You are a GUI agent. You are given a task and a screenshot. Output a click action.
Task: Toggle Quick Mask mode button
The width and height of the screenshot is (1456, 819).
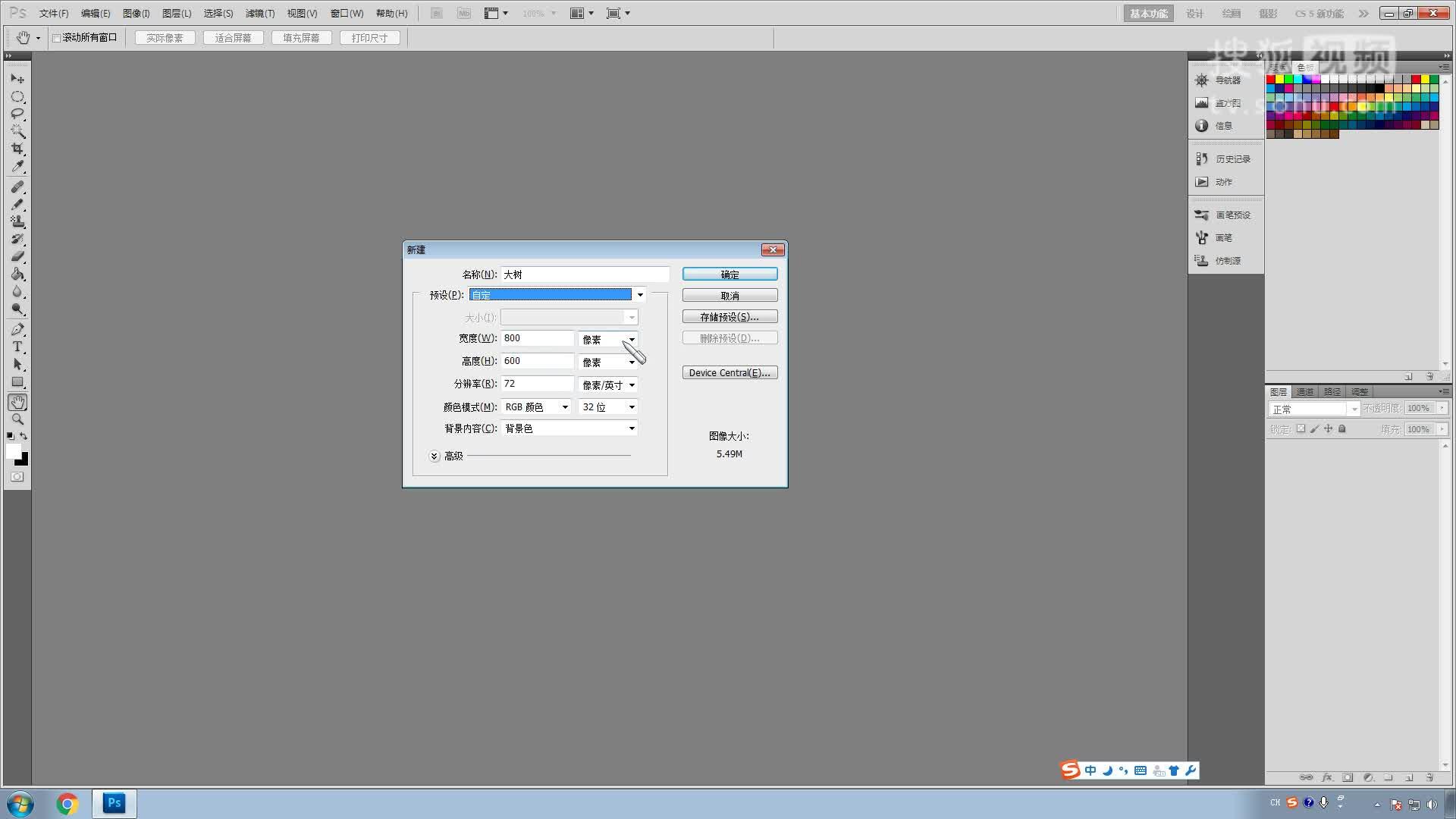(x=17, y=477)
